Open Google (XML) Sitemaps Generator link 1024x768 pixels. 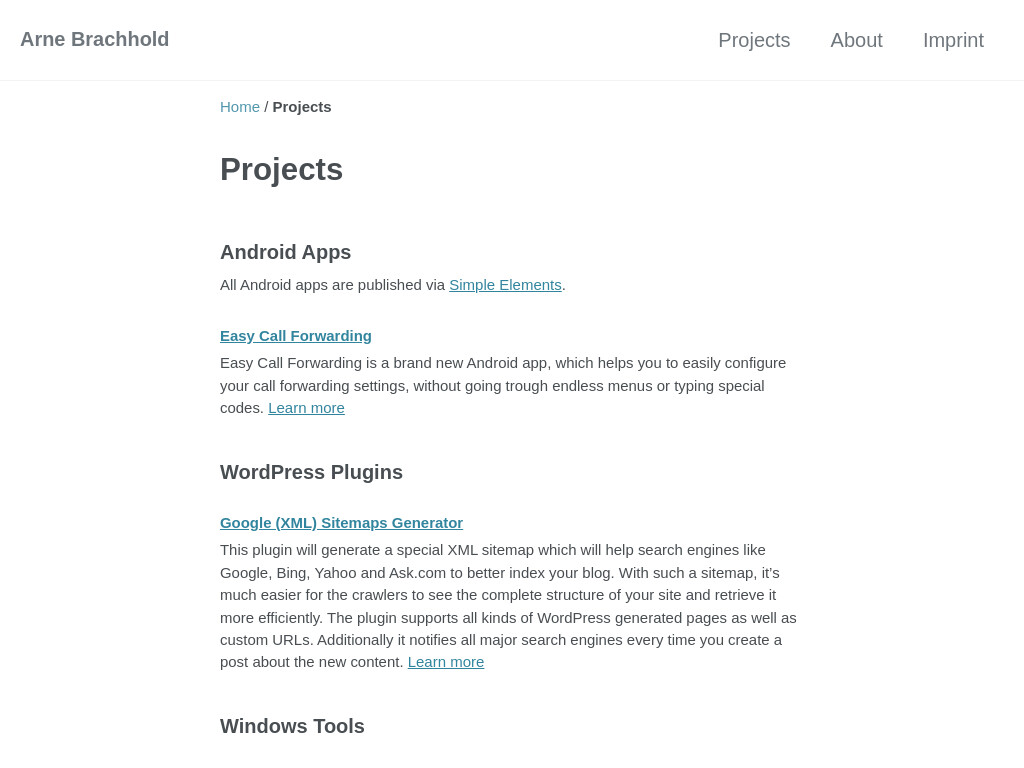[342, 523]
